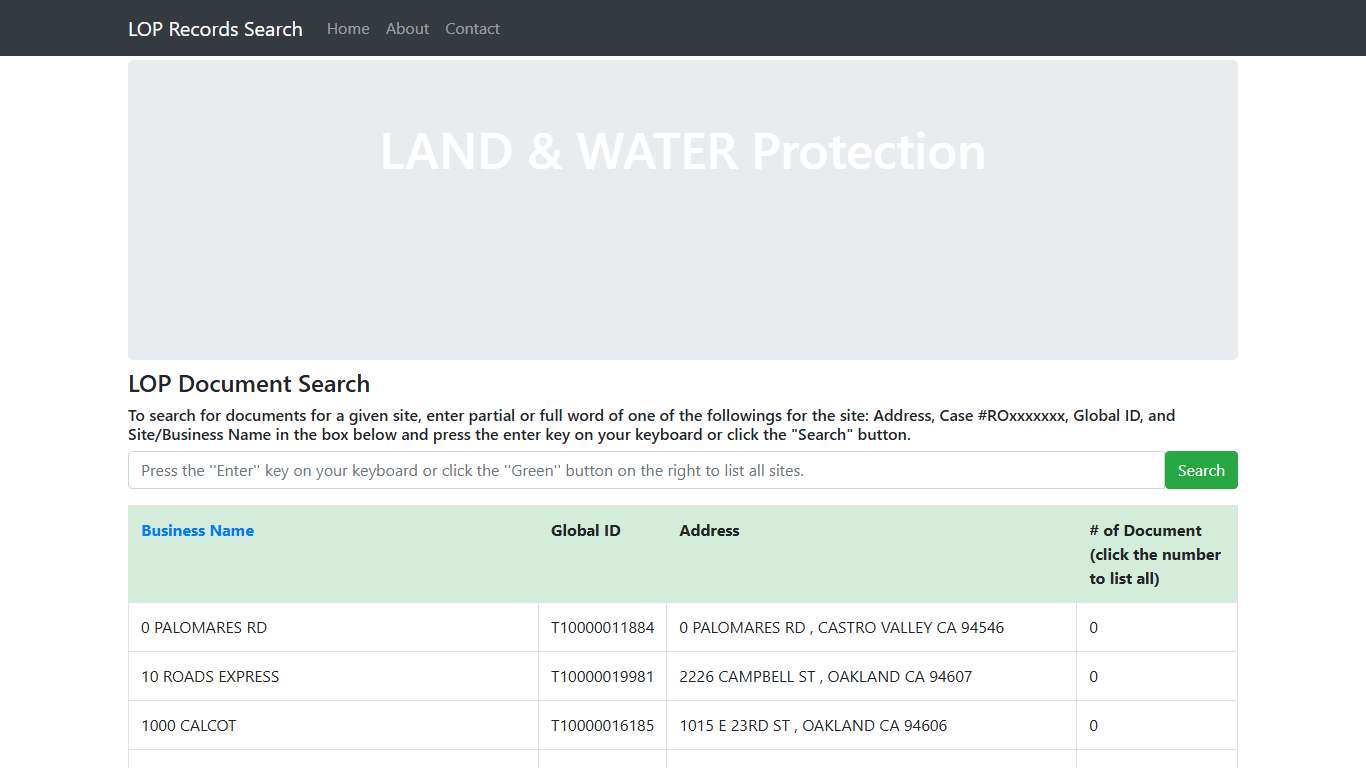Screen dimensions: 1366x768
Task: Select the 0 PALOMARES RD business name cell
Action: 204,628
